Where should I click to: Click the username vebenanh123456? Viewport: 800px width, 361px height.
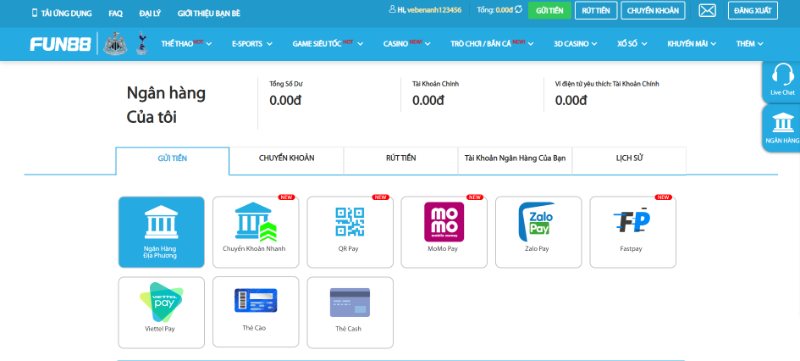click(x=434, y=10)
